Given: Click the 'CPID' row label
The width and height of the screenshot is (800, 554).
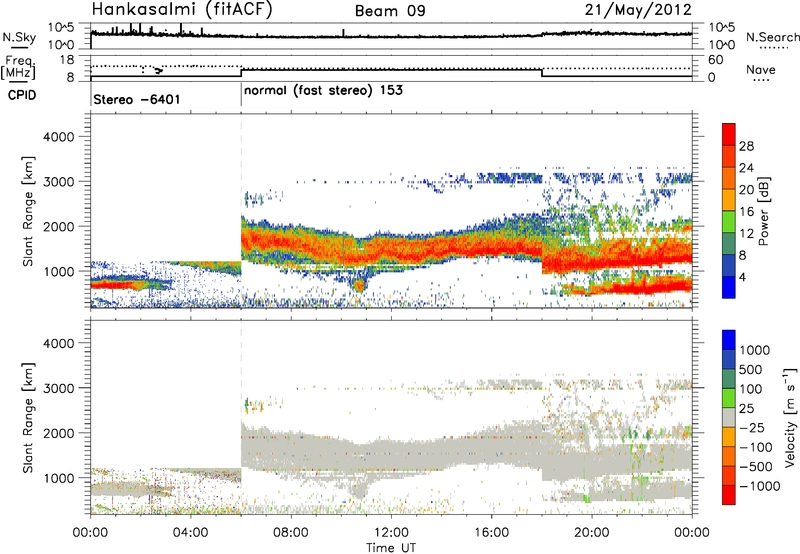Looking at the screenshot, I should pos(22,95).
